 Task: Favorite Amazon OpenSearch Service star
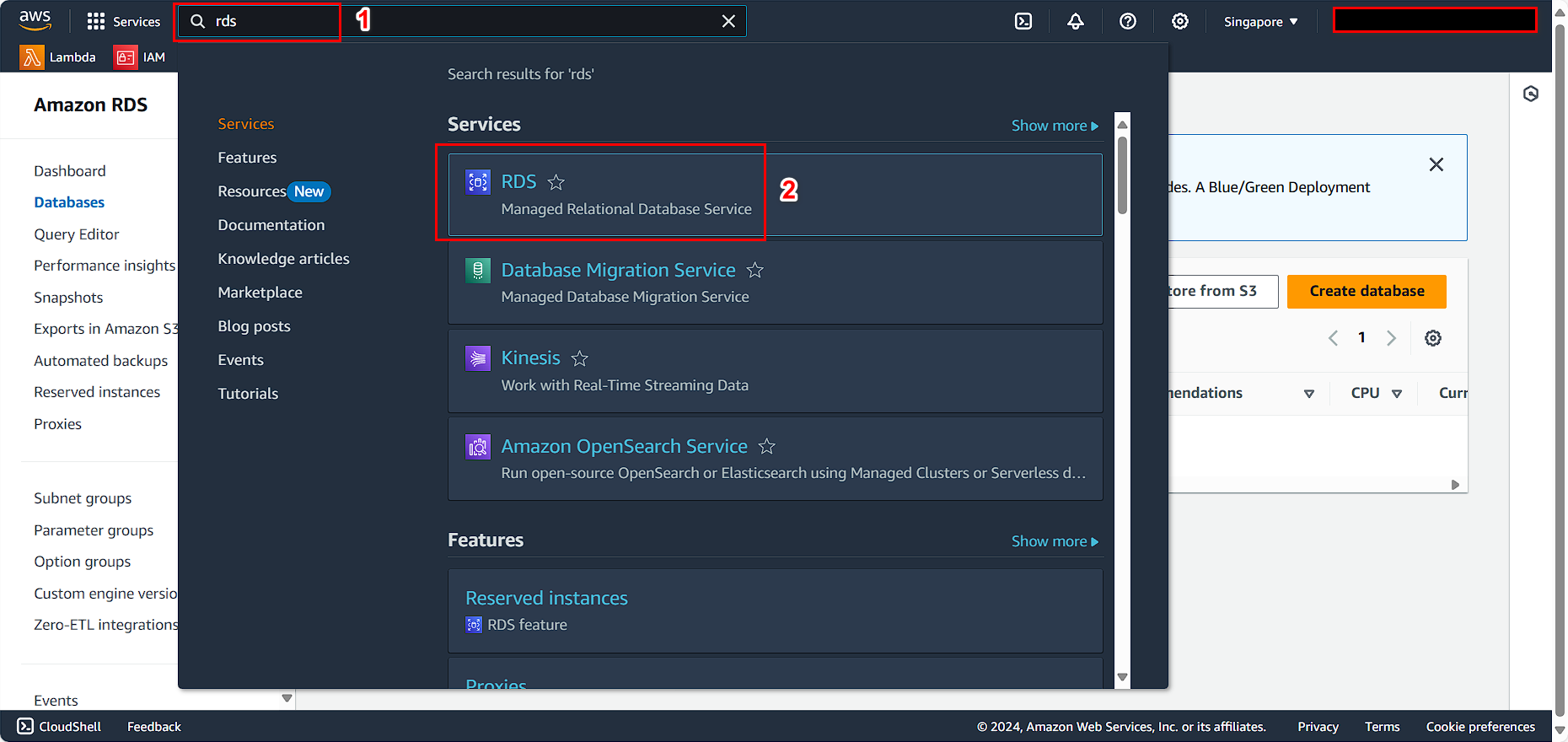767,446
